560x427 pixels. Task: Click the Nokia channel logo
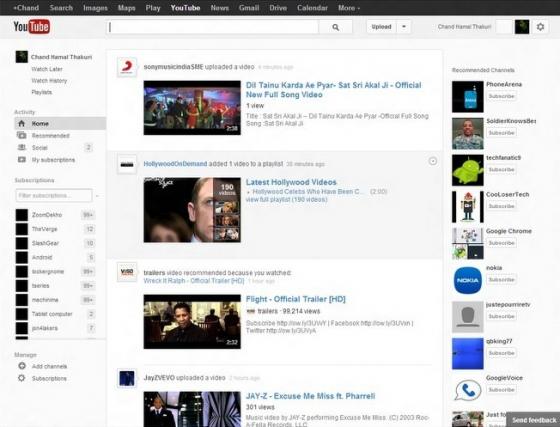(468, 280)
